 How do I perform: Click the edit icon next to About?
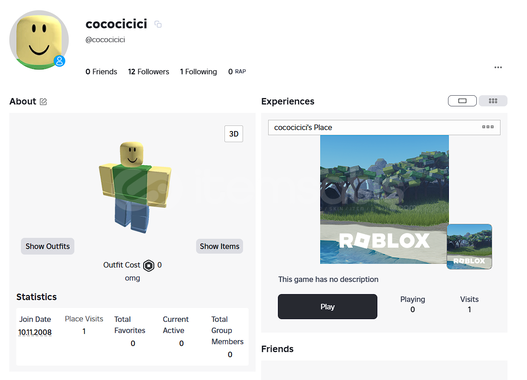(x=43, y=101)
